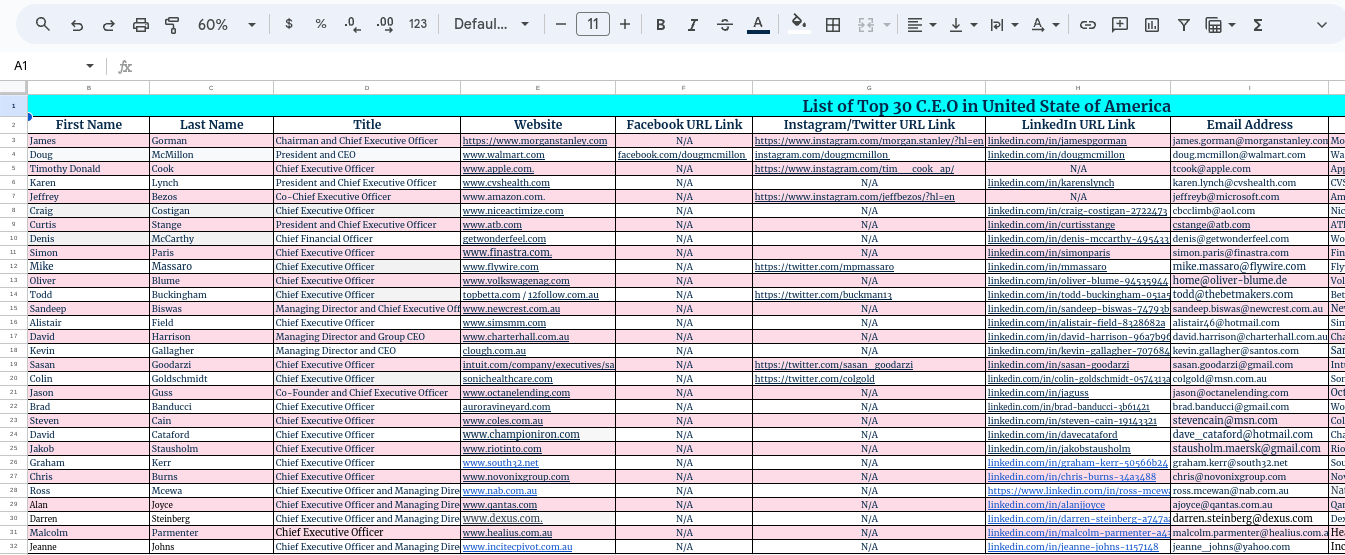Open facebook.com/dougmcmillon link
Image resolution: width=1345 pixels, height=555 pixels.
click(x=683, y=155)
